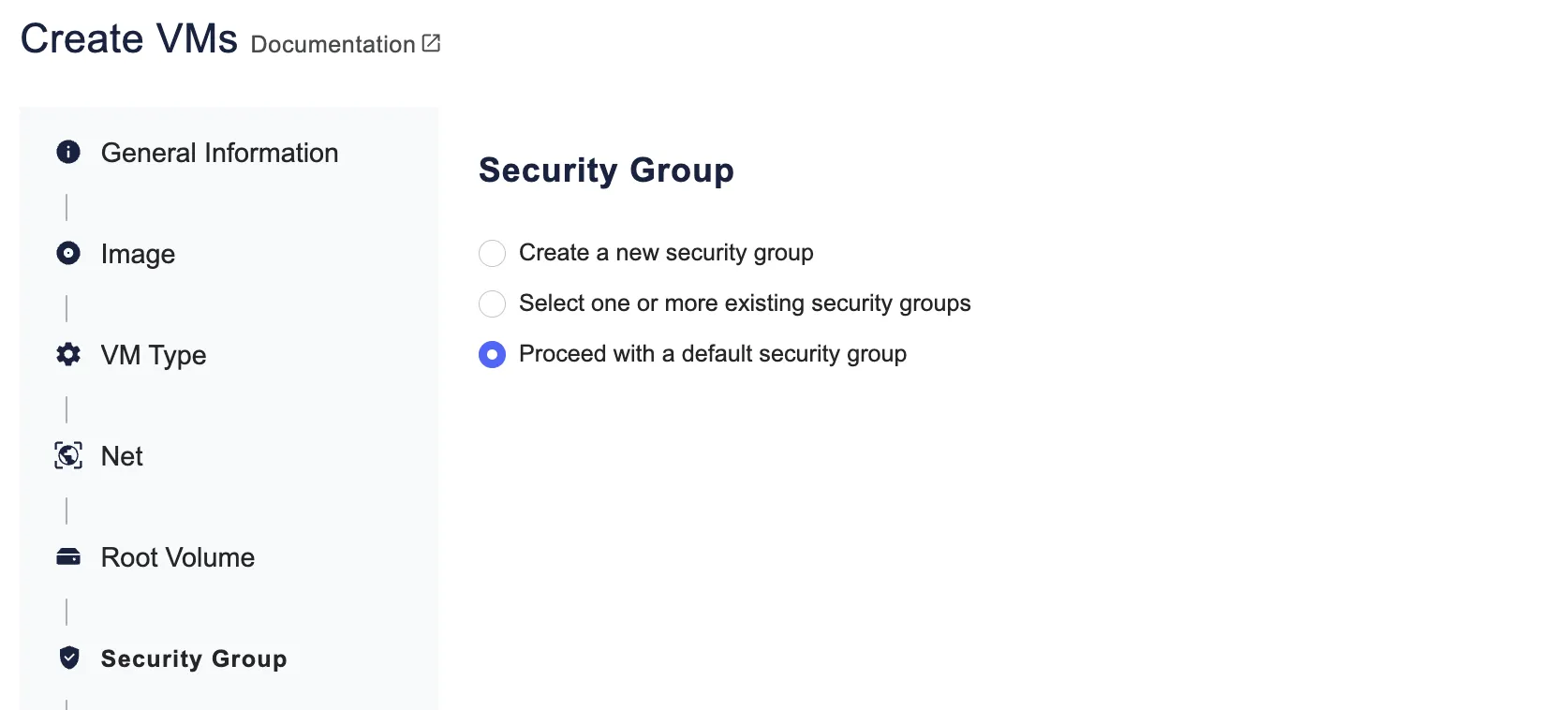The width and height of the screenshot is (1568, 710).
Task: Click the General Information info icon
Action: (x=67, y=152)
